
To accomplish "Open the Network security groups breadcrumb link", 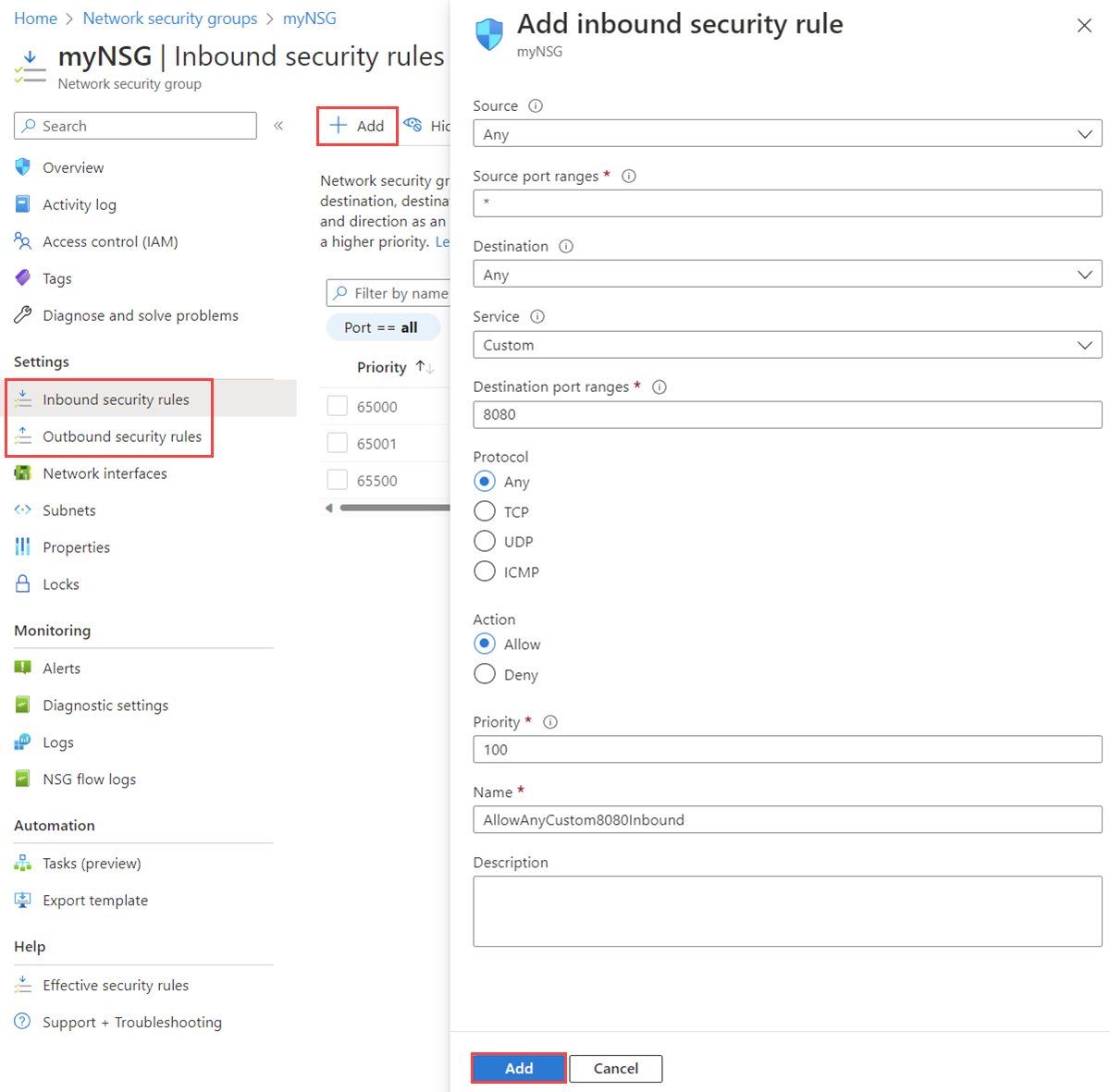I will pos(170,18).
